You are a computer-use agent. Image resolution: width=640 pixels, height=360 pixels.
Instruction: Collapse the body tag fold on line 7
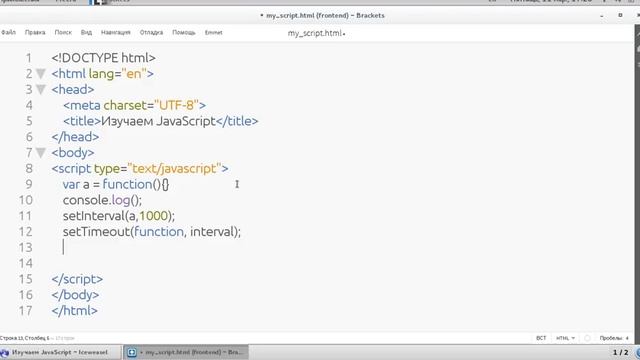click(40, 153)
